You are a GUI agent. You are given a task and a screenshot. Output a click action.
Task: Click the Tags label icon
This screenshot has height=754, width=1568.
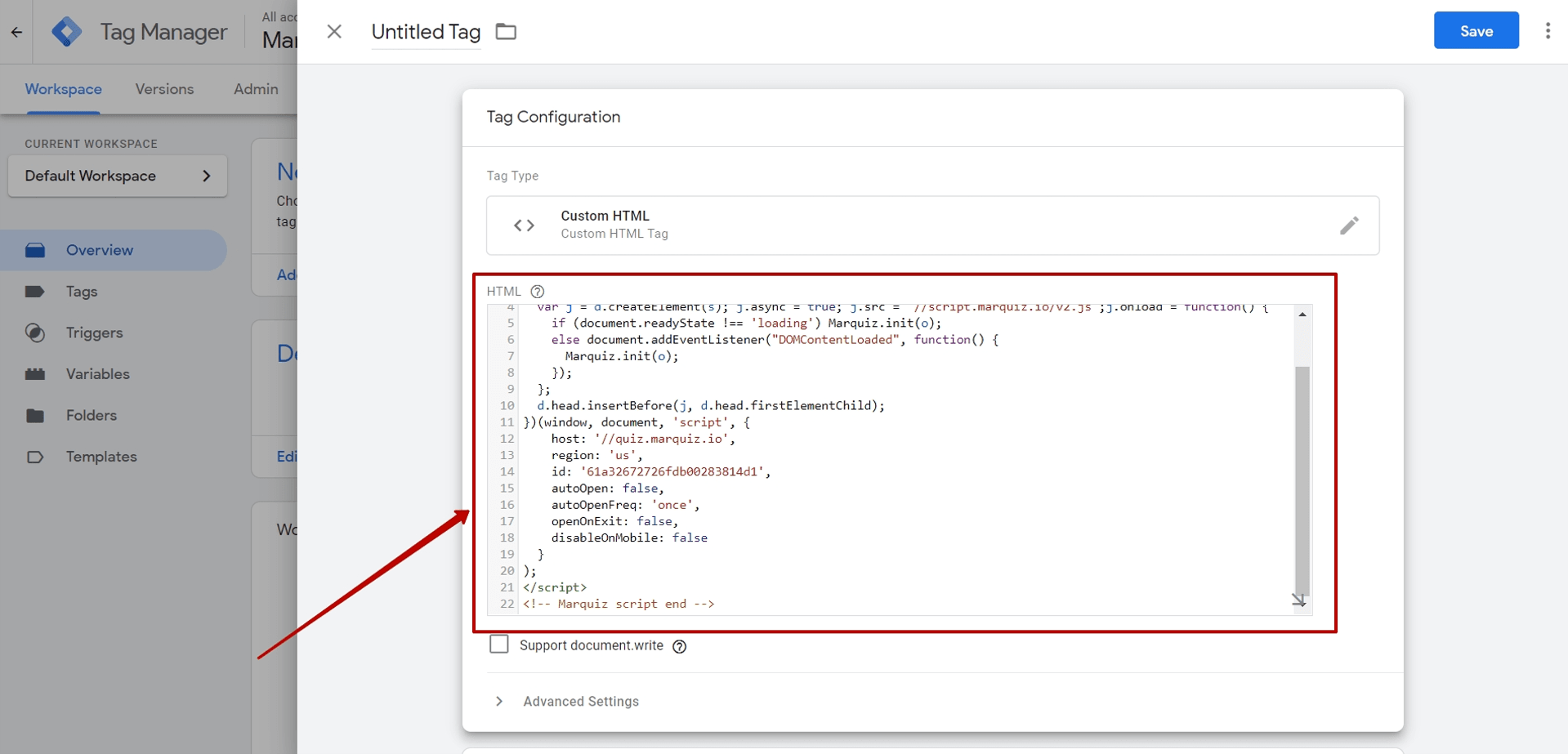pos(35,292)
